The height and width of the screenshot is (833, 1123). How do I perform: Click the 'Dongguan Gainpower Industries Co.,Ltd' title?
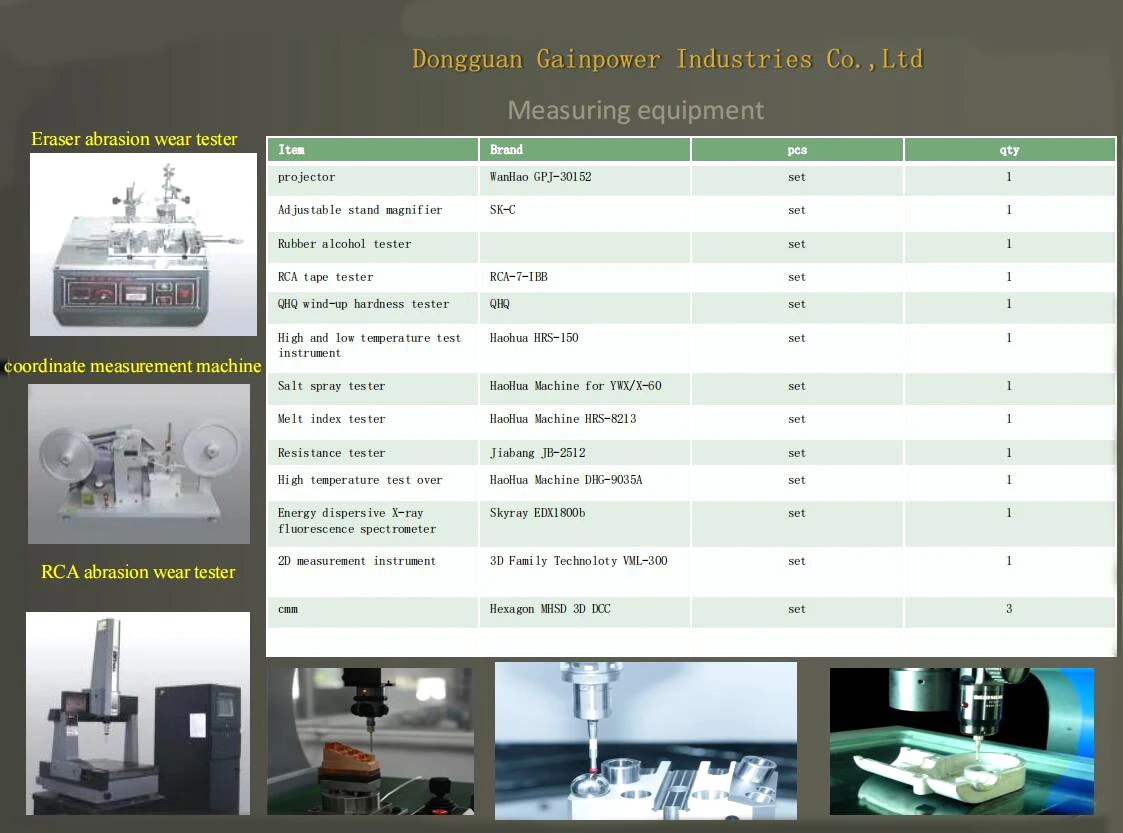[x=667, y=59]
